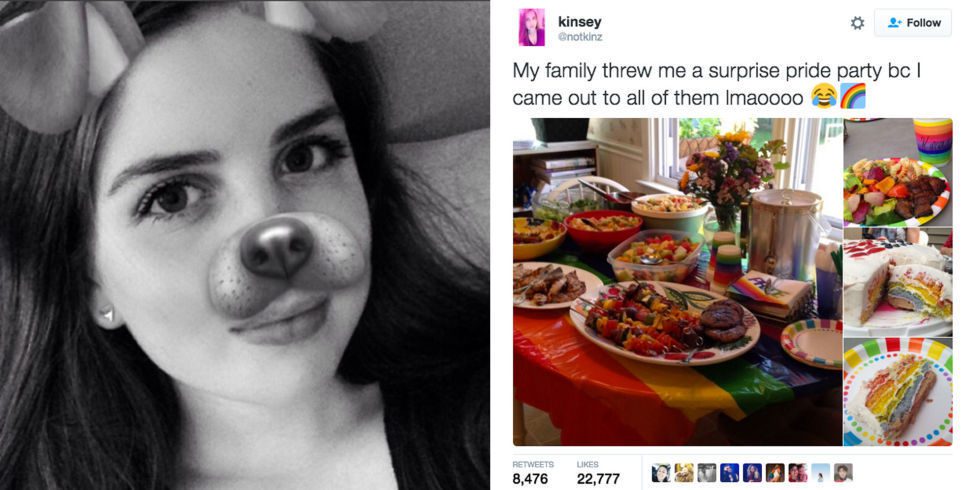Click the blue fourth liker avatar
This screenshot has width=980, height=490.
click(729, 472)
